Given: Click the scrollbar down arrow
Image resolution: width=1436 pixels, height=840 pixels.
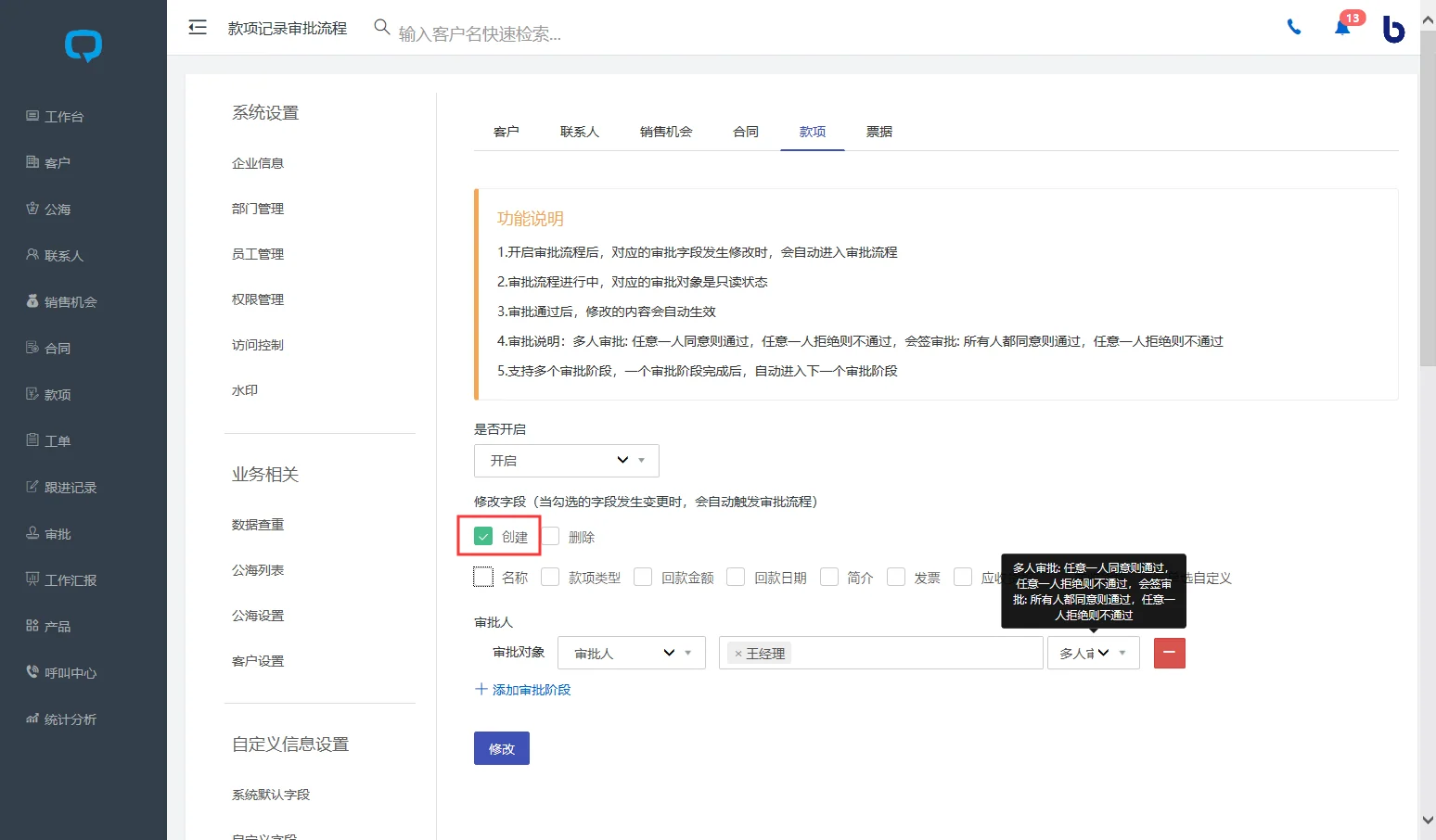Looking at the screenshot, I should (1428, 821).
